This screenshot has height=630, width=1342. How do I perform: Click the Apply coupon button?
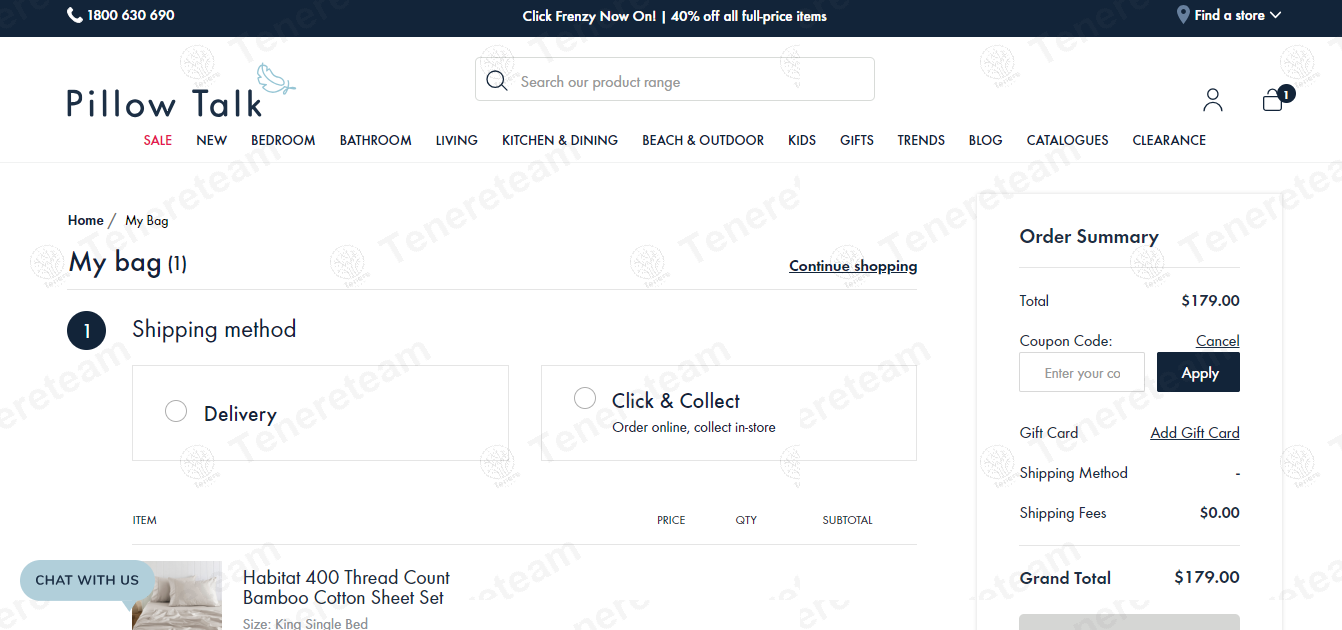click(x=1198, y=372)
